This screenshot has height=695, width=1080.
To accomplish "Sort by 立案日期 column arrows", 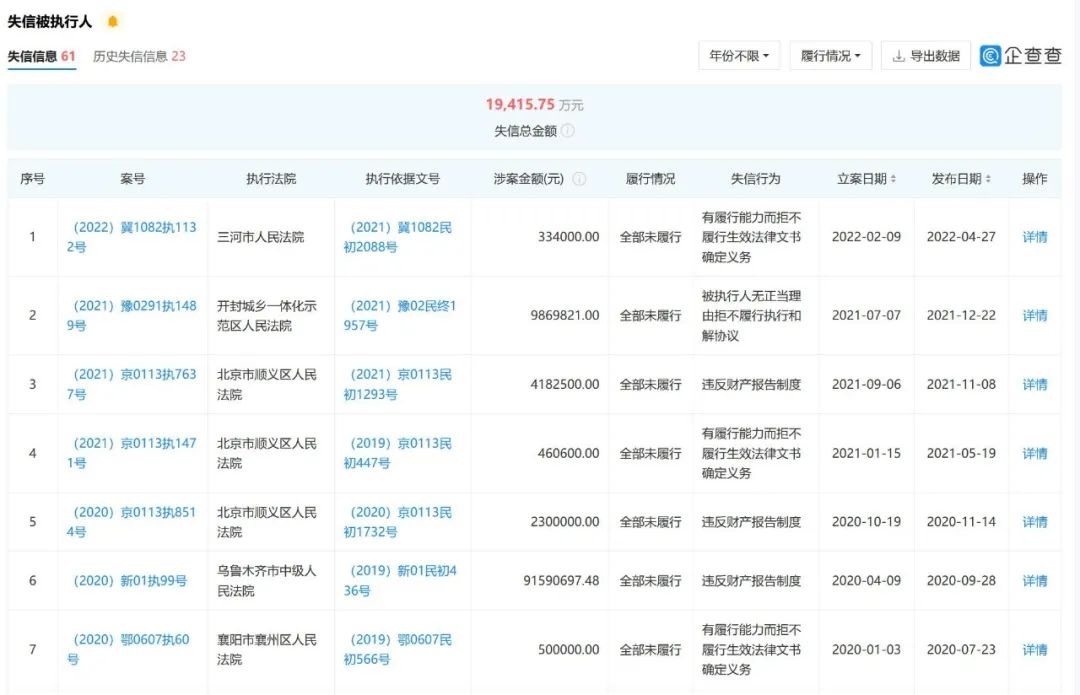I will 893,179.
